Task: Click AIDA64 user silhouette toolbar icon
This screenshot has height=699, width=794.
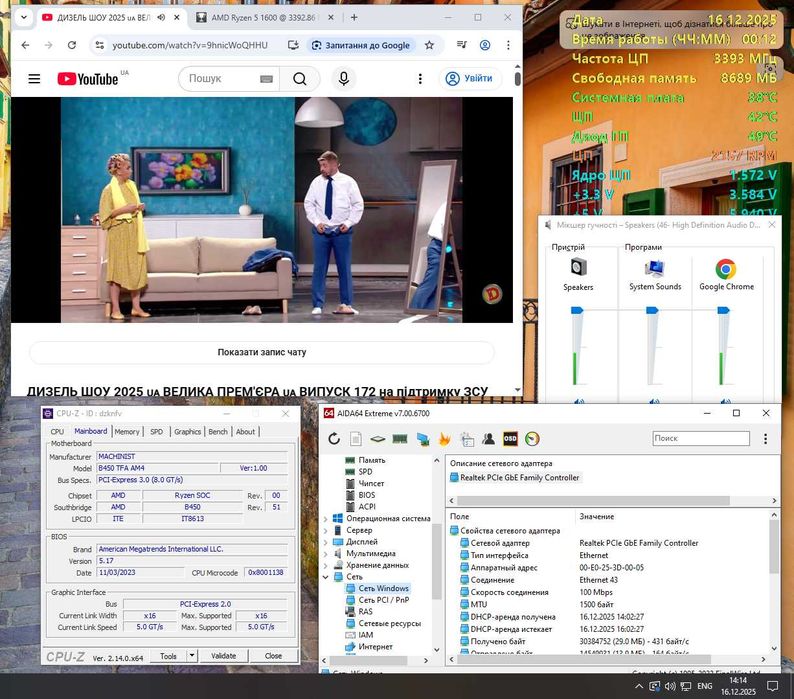Action: (489, 439)
